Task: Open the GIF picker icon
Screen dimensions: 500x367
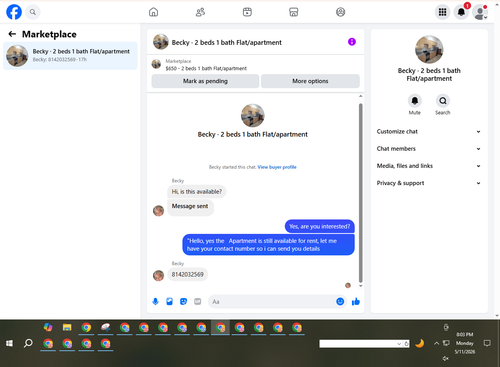Action: 198,302
